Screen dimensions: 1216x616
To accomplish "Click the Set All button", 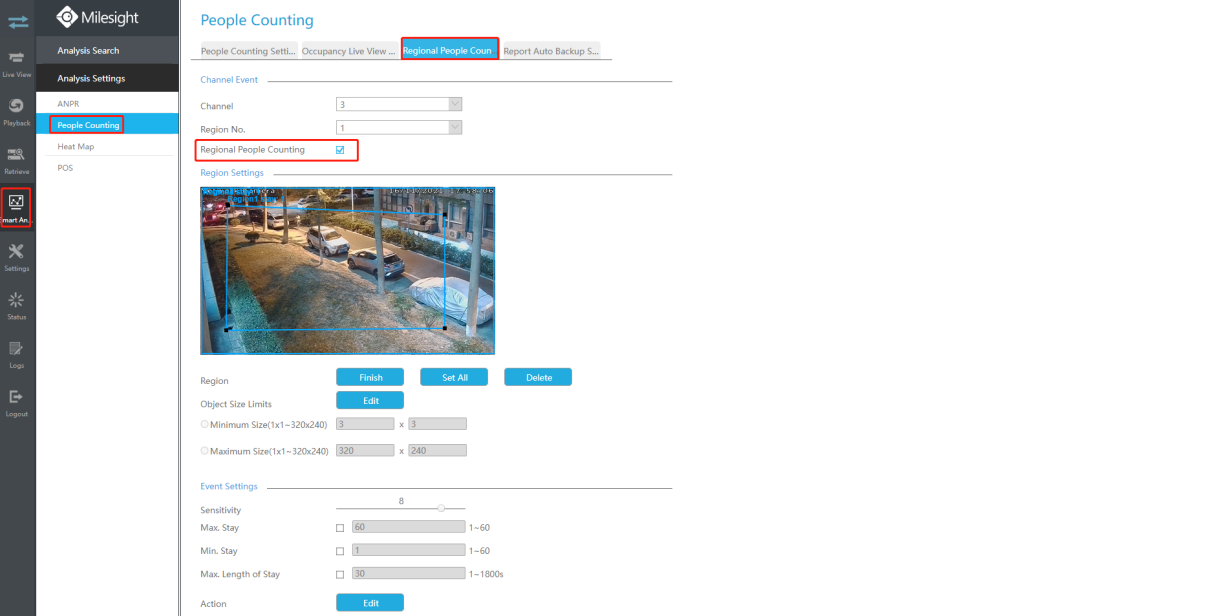I will coord(455,377).
